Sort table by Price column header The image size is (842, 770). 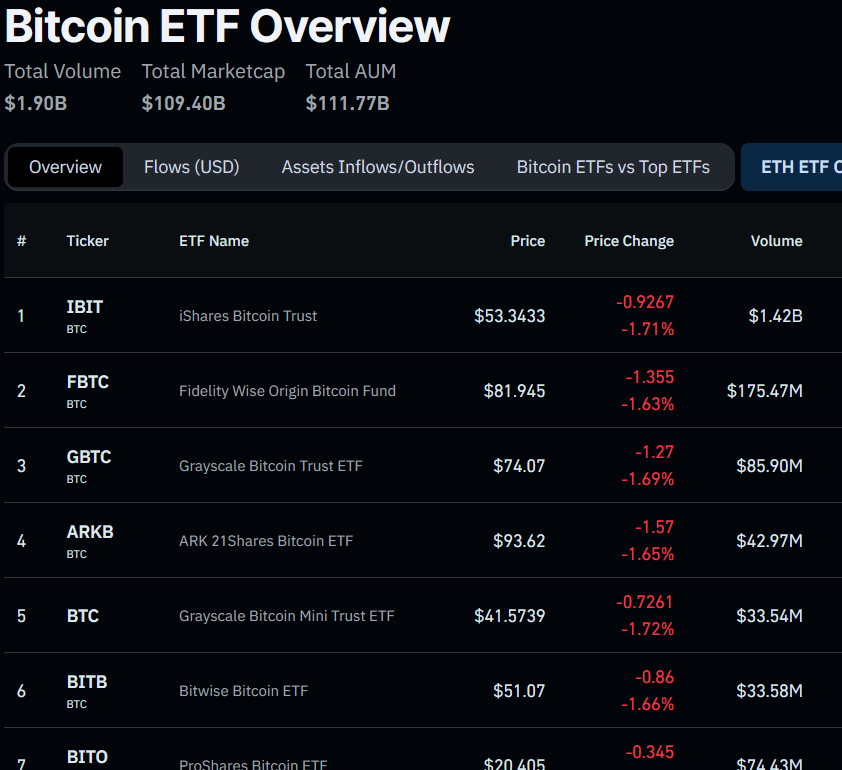point(528,241)
